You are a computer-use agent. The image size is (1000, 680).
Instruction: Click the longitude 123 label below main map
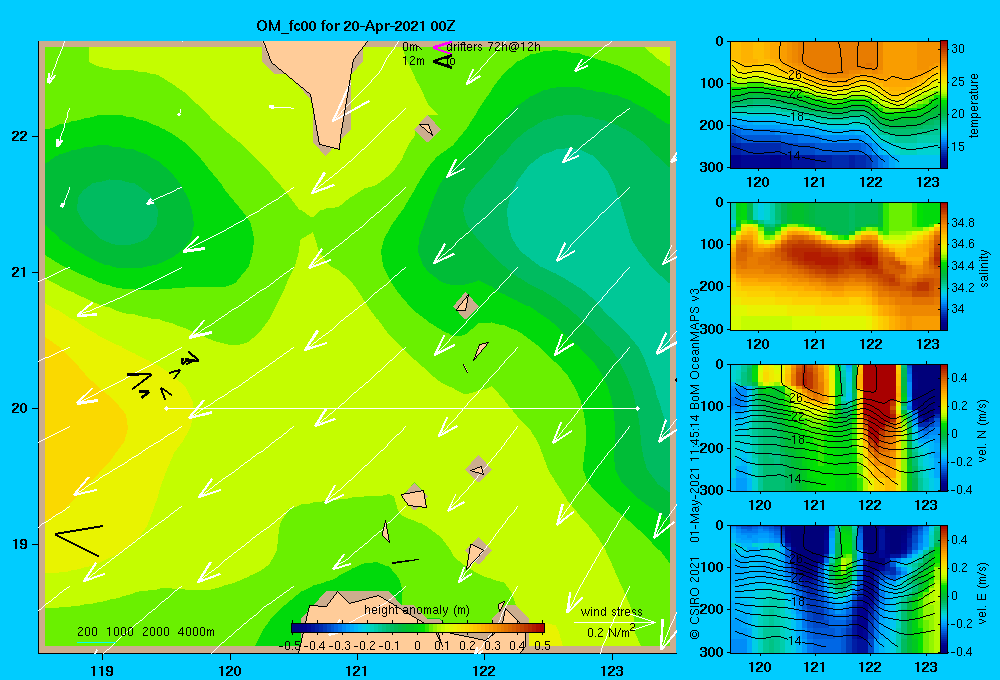coord(612,670)
